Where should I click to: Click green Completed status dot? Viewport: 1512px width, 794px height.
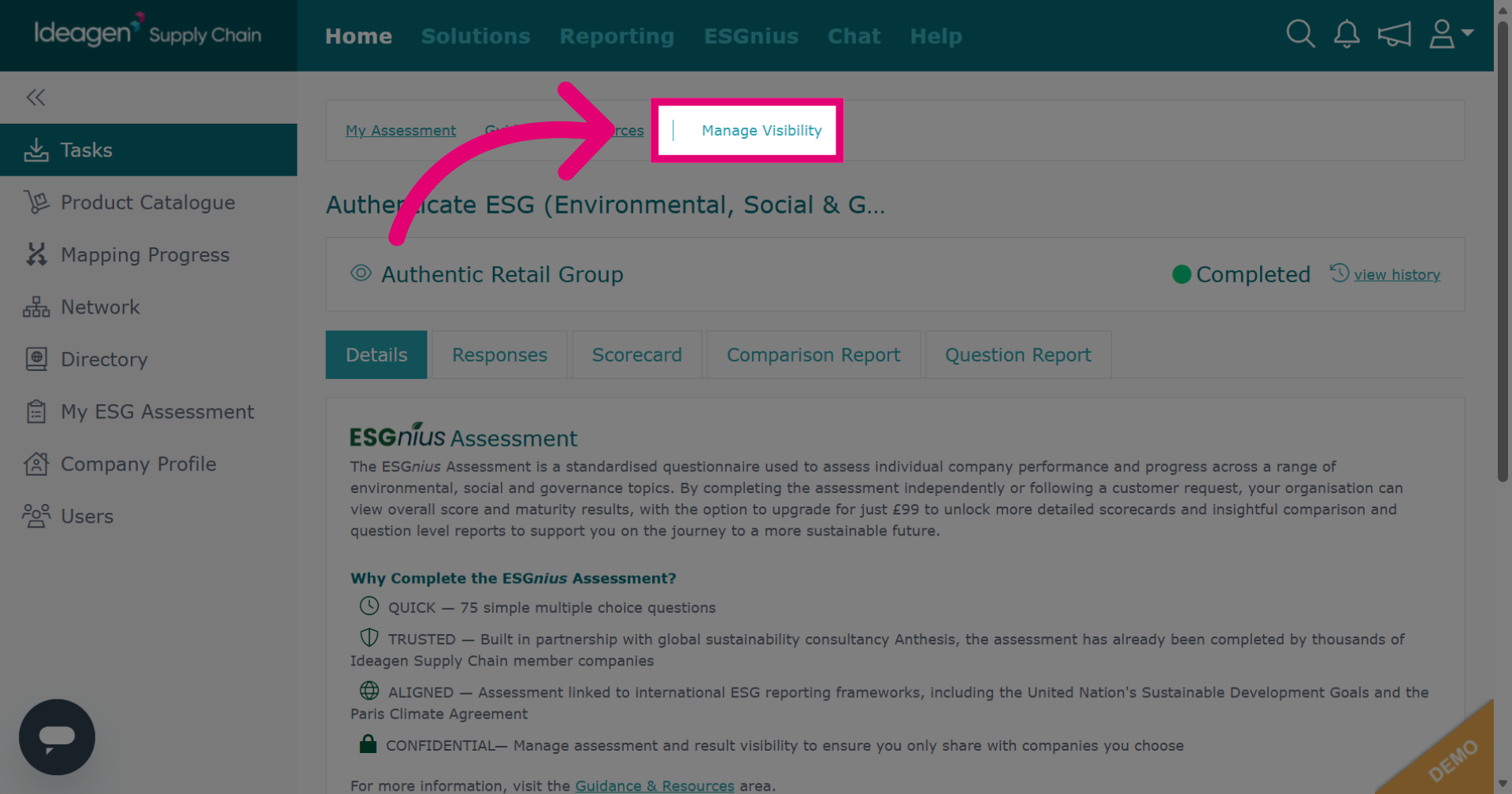pyautogui.click(x=1181, y=274)
